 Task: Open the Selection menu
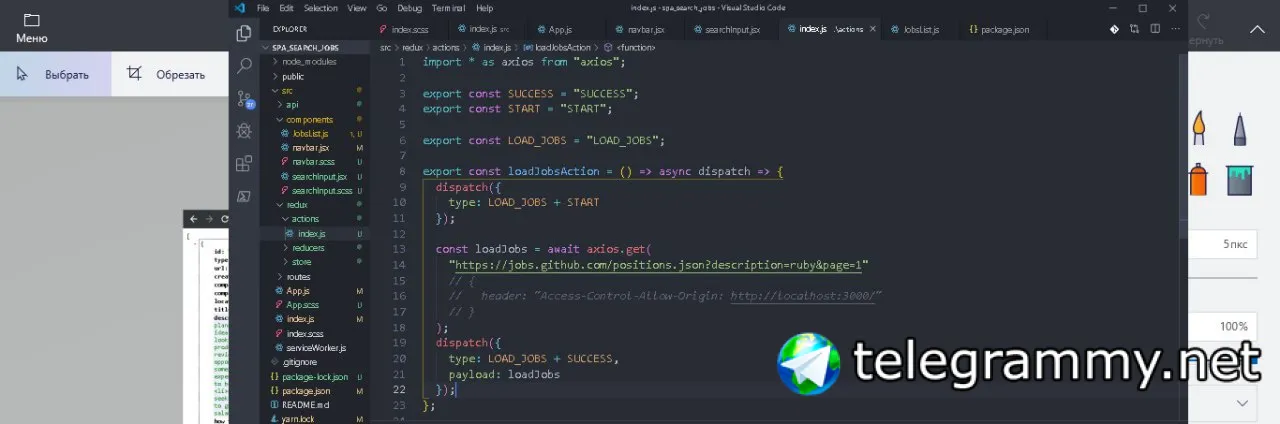(321, 8)
